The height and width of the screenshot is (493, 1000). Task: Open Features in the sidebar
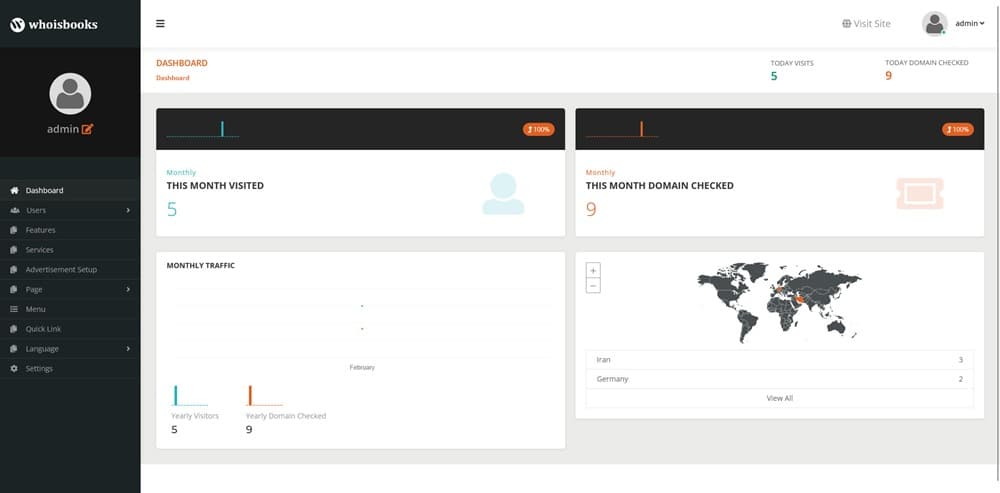[40, 230]
